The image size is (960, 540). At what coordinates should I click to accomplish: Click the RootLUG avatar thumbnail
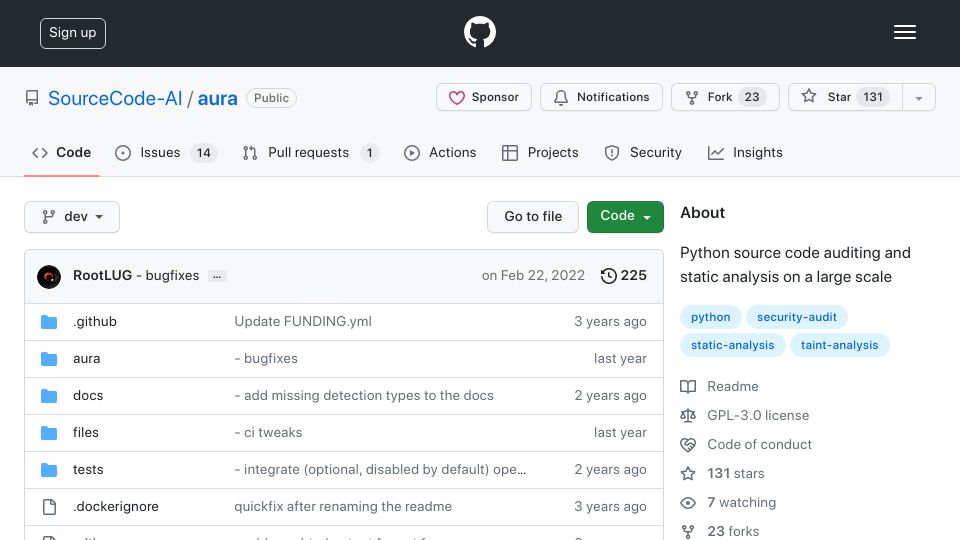coord(49,276)
